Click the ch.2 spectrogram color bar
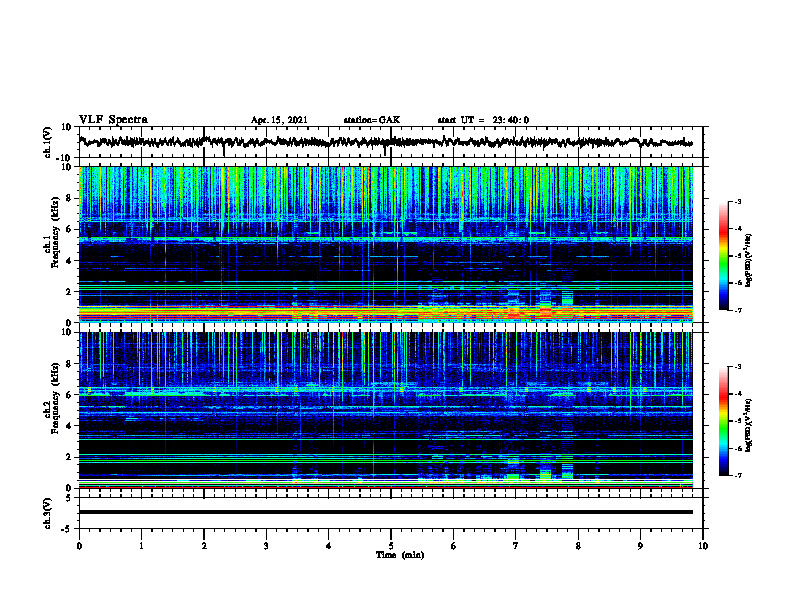 click(723, 421)
